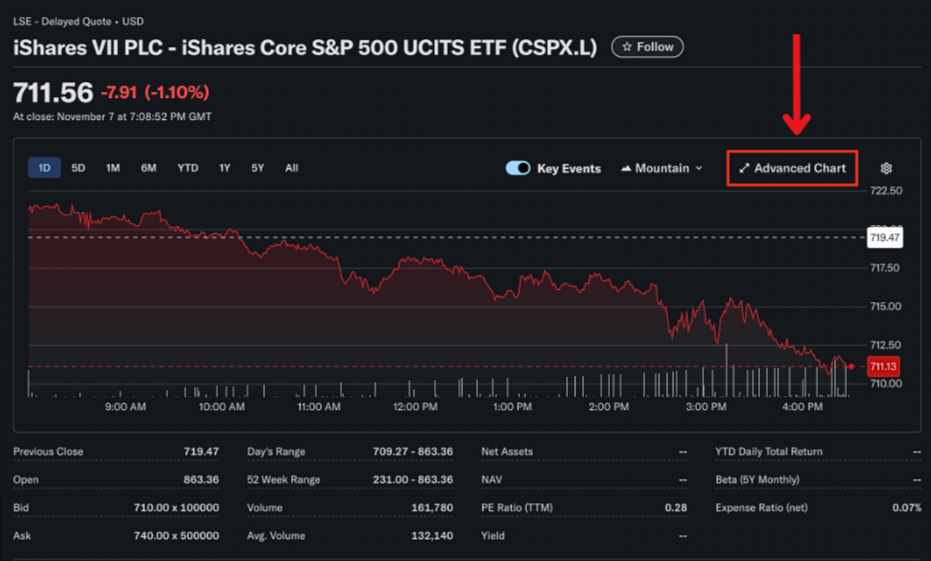Click the 12:00 PM axis label
The image size is (931, 561).
pos(415,407)
